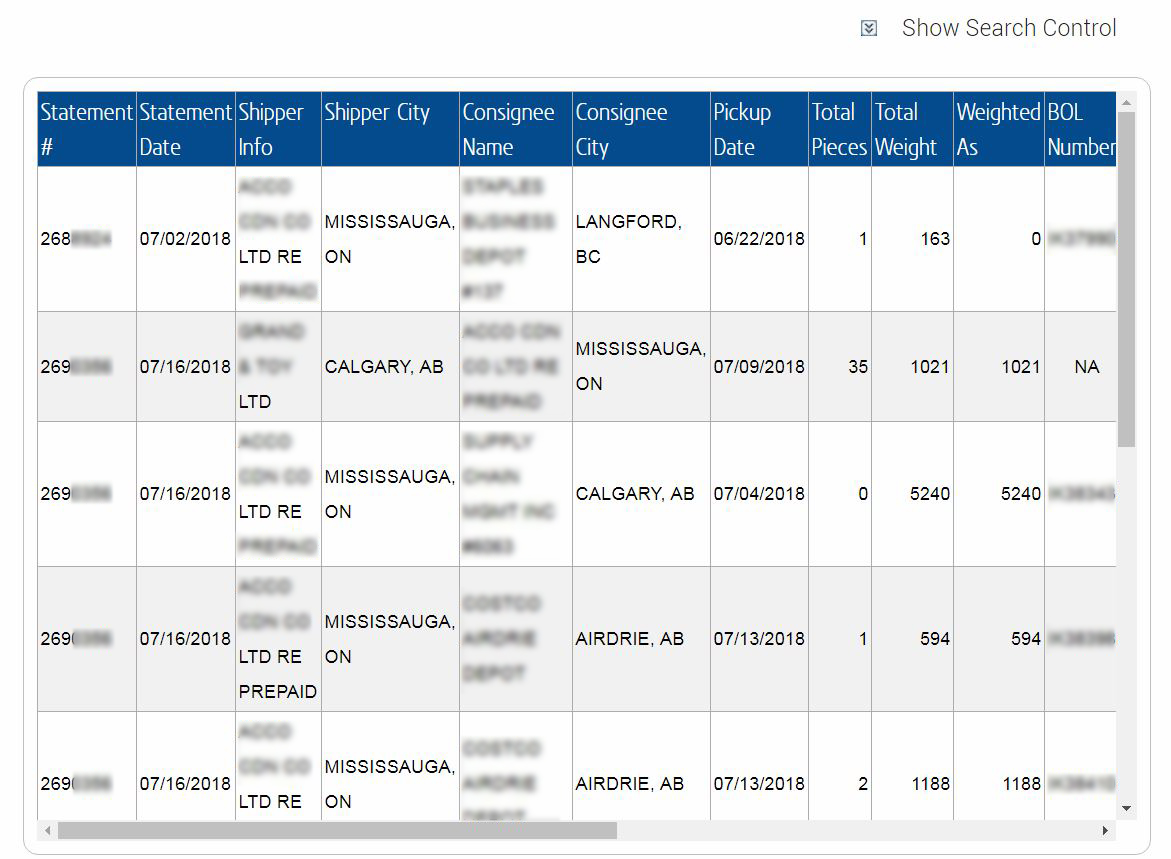Click the CALGARY, AB shipper city cell
The height and width of the screenshot is (859, 1171).
coord(391,367)
